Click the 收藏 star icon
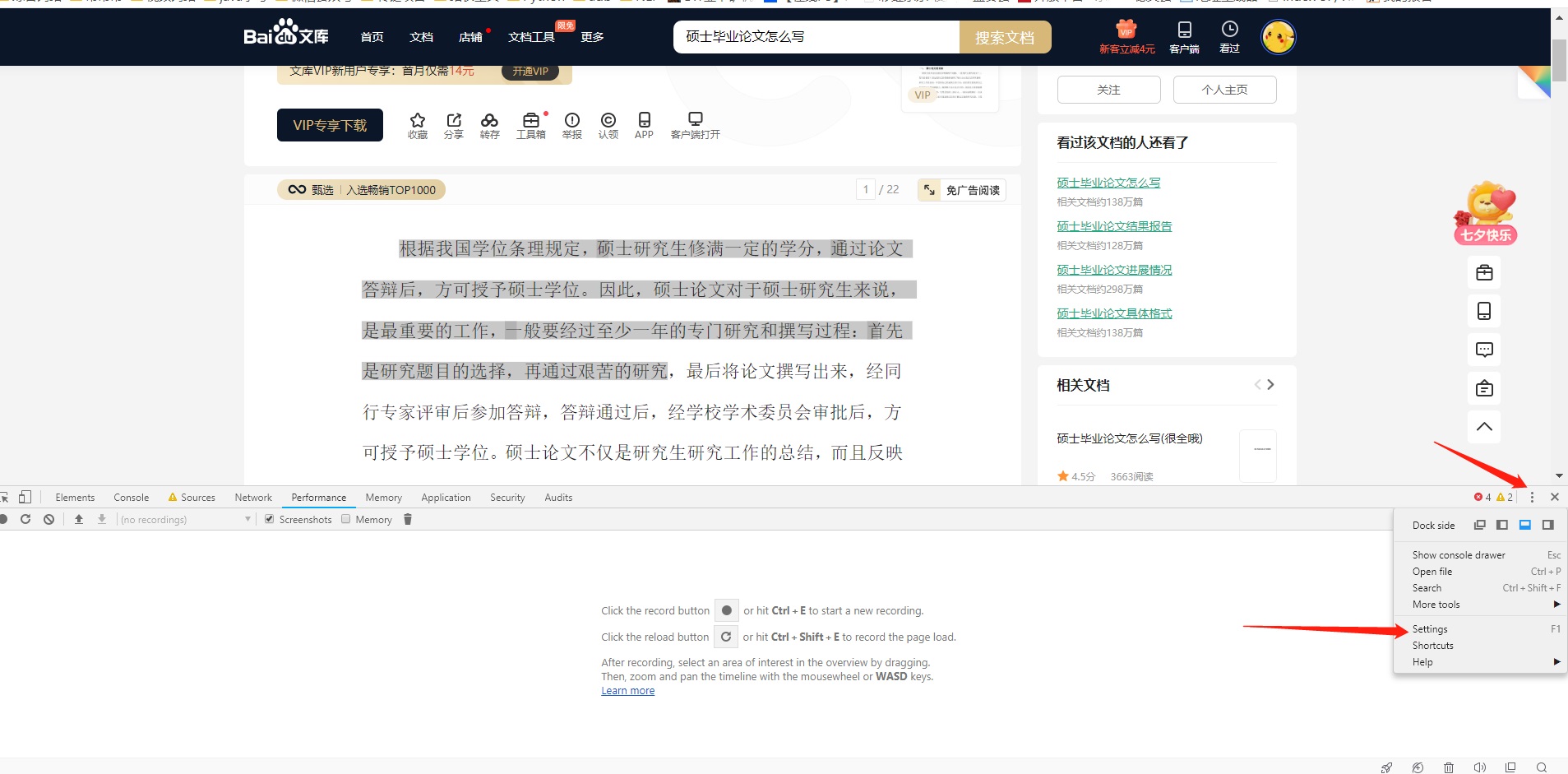 [x=417, y=120]
